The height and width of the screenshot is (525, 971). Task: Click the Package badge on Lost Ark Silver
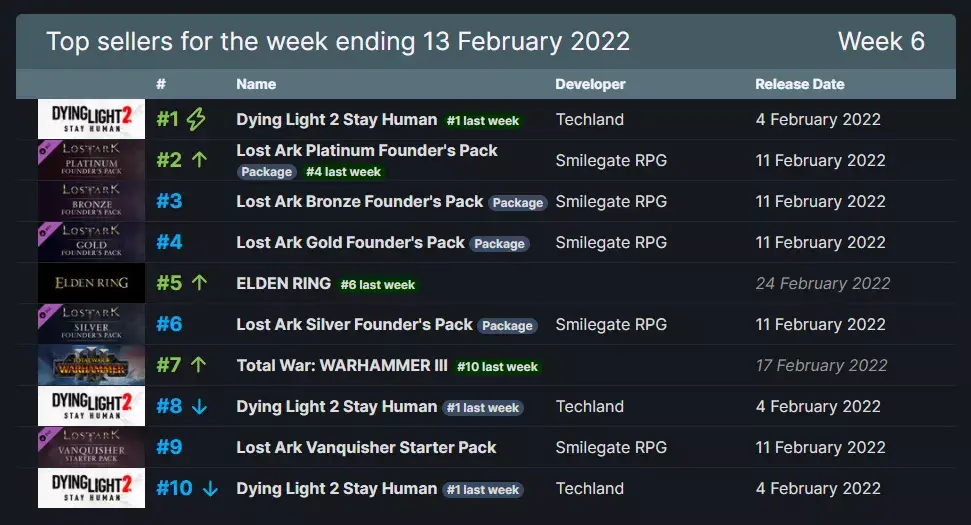pos(507,326)
